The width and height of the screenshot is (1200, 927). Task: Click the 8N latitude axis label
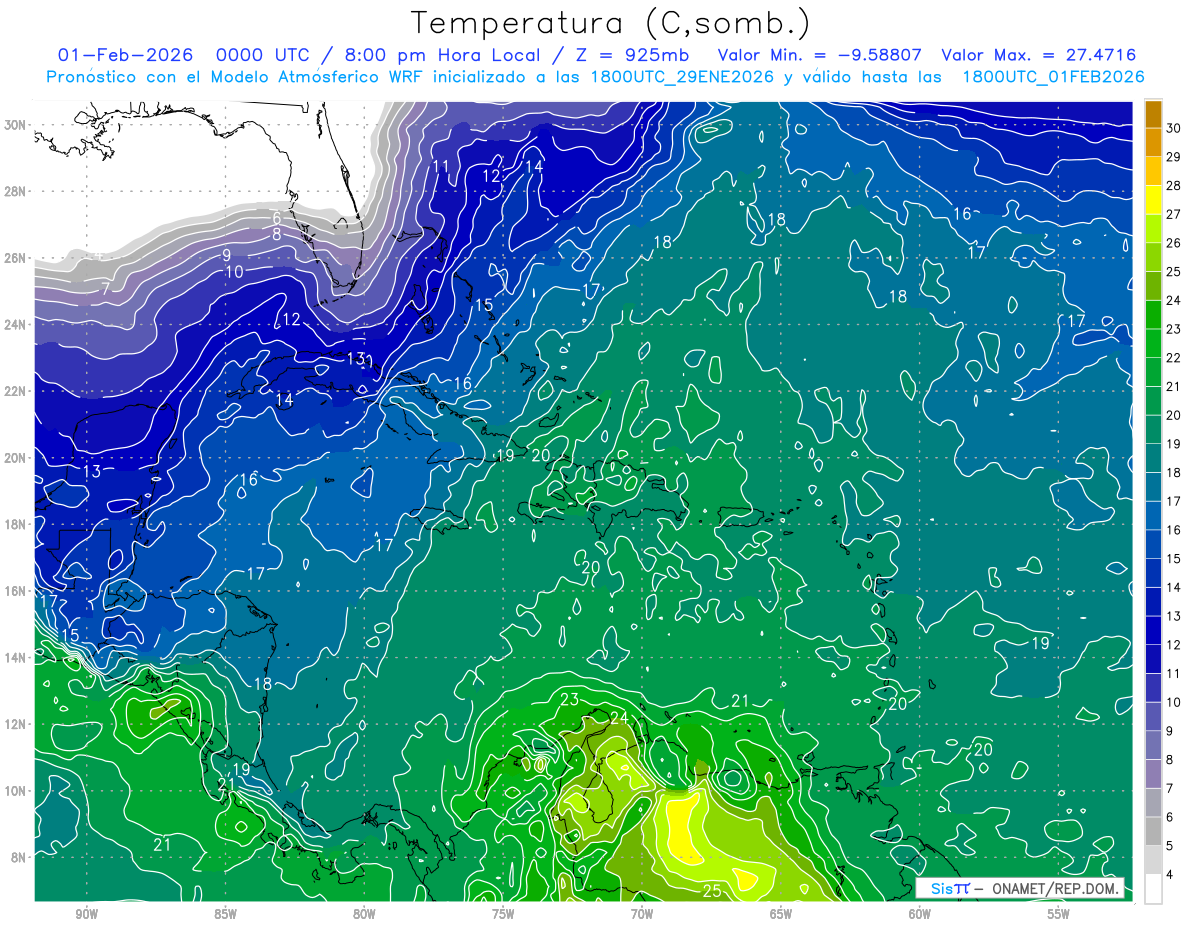pos(19,857)
